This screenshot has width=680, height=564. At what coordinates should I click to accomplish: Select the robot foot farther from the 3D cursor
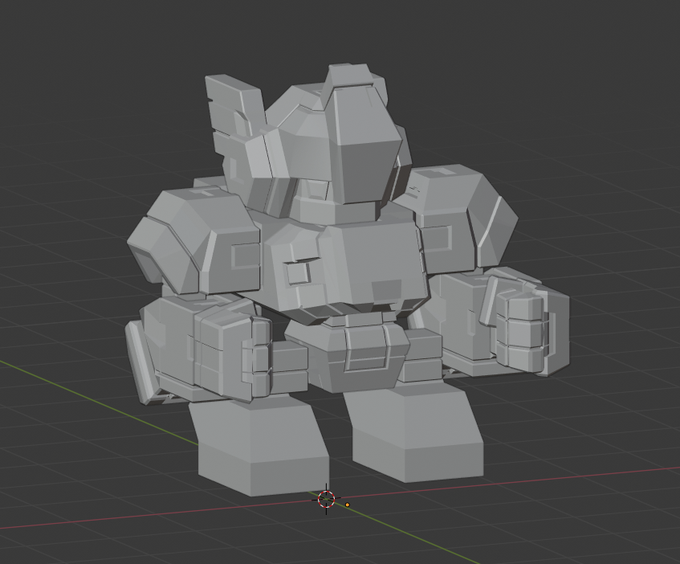point(414,431)
